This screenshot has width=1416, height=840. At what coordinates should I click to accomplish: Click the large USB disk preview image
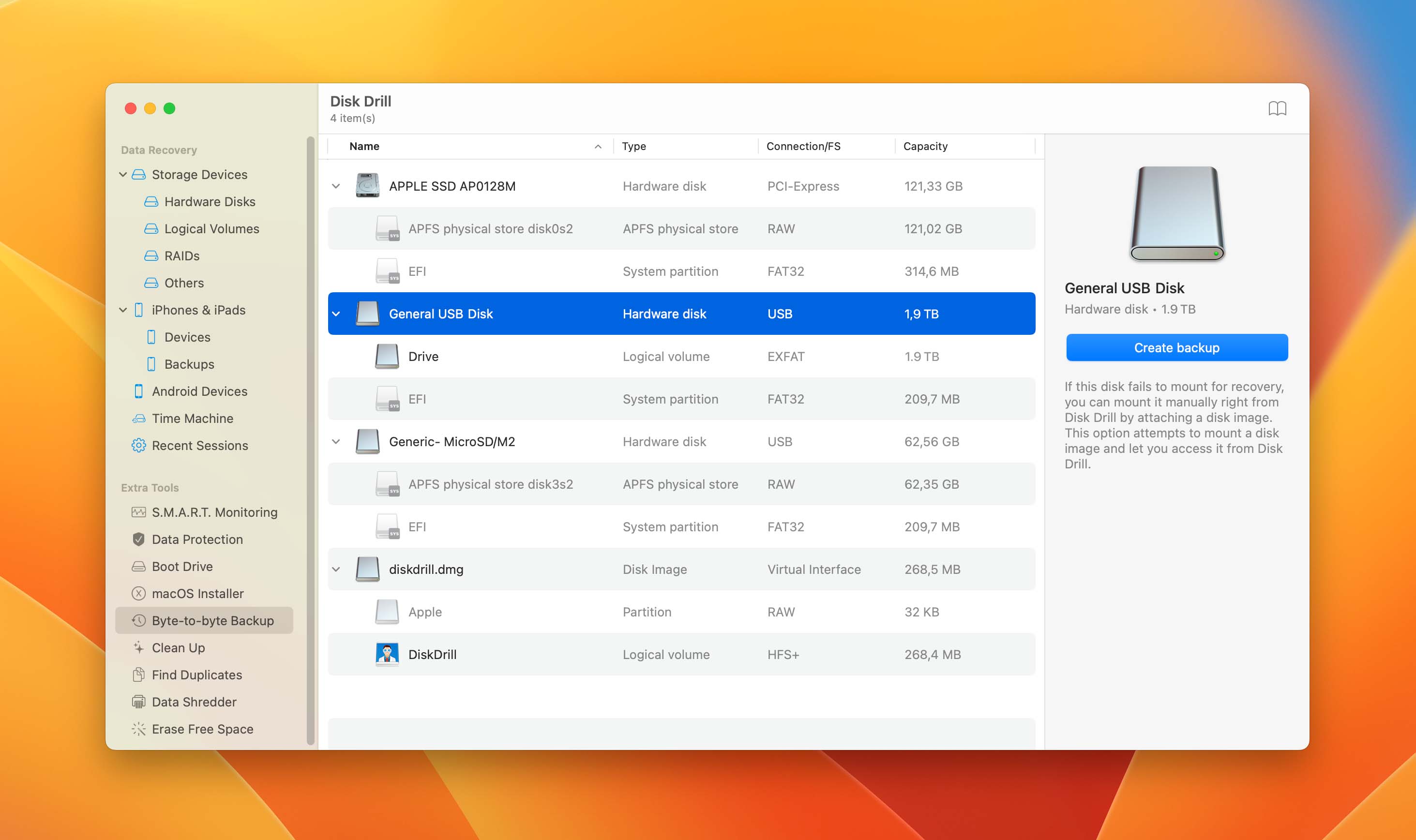pyautogui.click(x=1176, y=214)
